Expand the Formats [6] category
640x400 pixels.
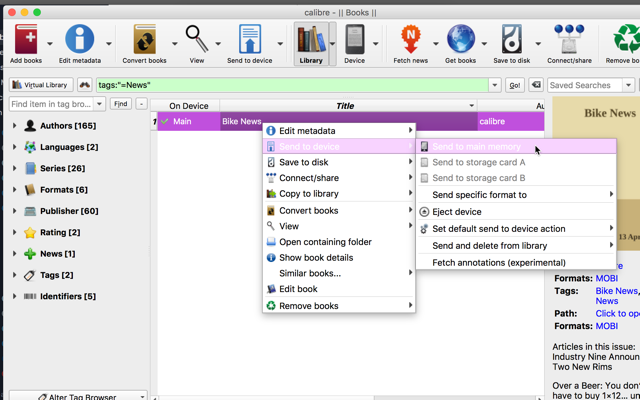click(15, 190)
